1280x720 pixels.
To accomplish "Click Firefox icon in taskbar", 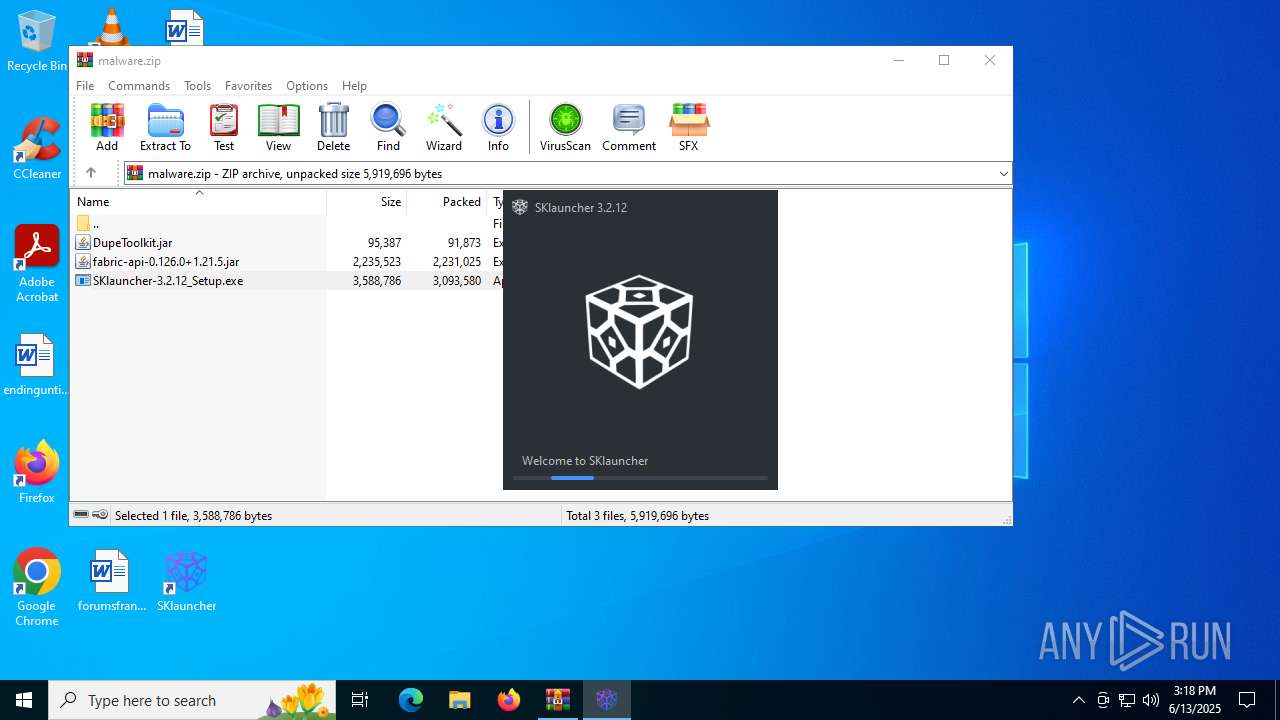I will (x=509, y=700).
